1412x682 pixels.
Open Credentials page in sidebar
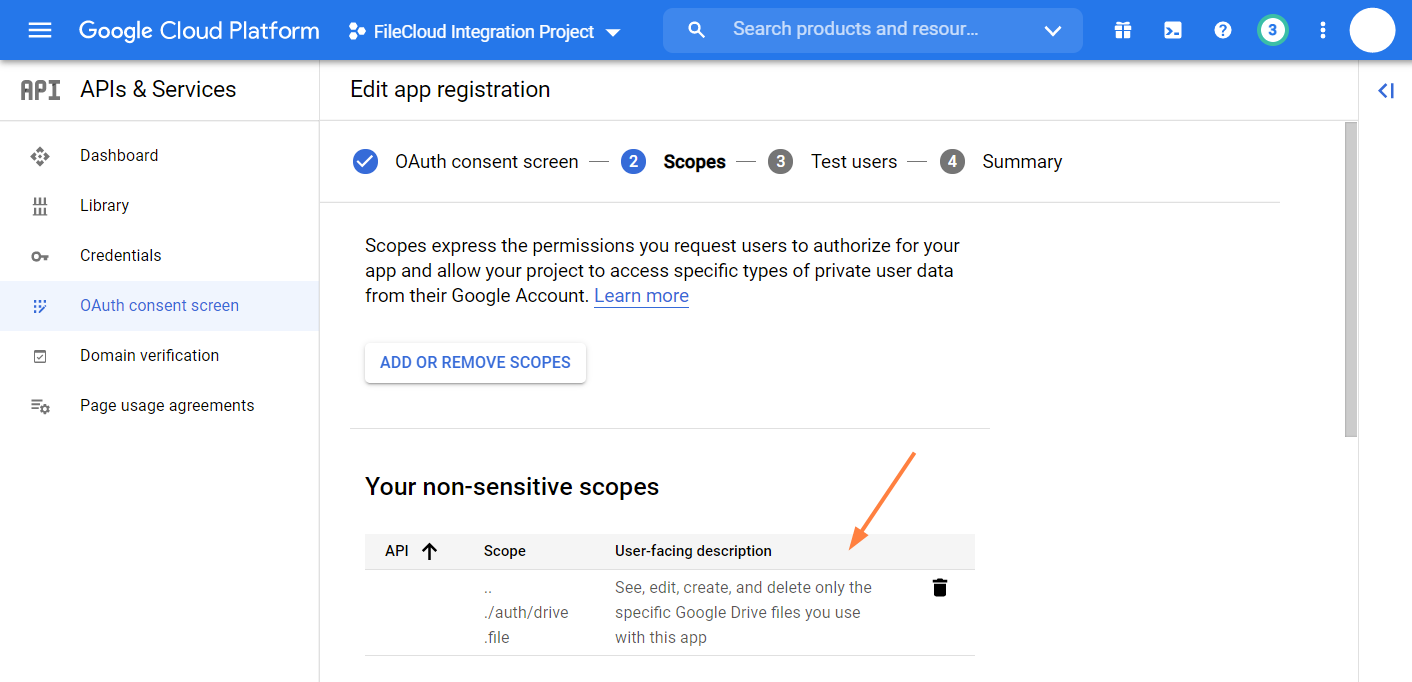click(x=120, y=255)
